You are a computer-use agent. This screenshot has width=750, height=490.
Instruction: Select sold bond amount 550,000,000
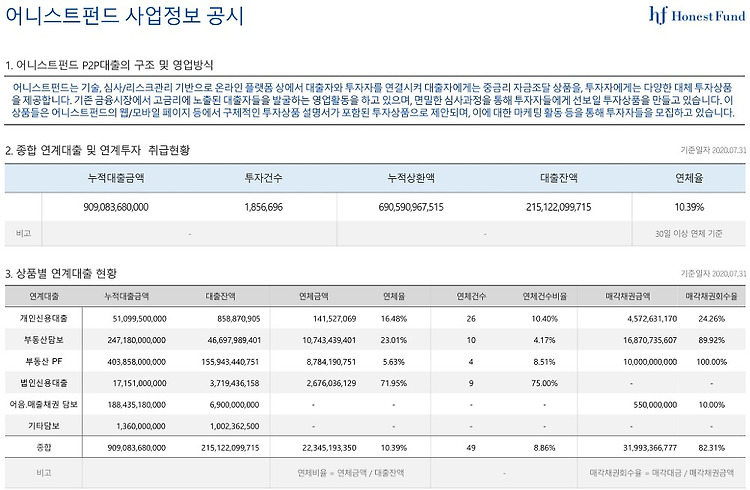(x=655, y=405)
